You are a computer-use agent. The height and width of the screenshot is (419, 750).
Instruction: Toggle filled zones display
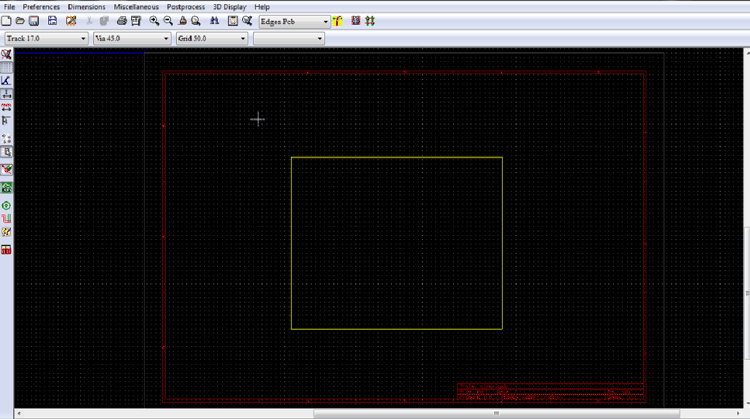click(6, 188)
